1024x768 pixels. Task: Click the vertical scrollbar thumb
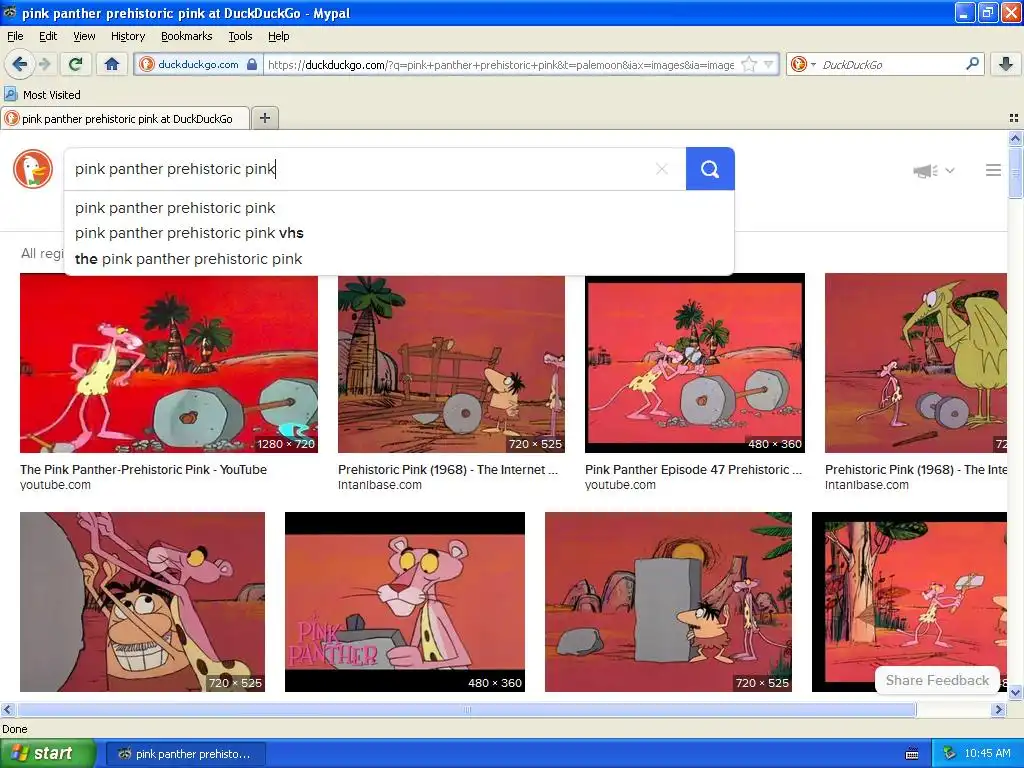[x=1015, y=172]
